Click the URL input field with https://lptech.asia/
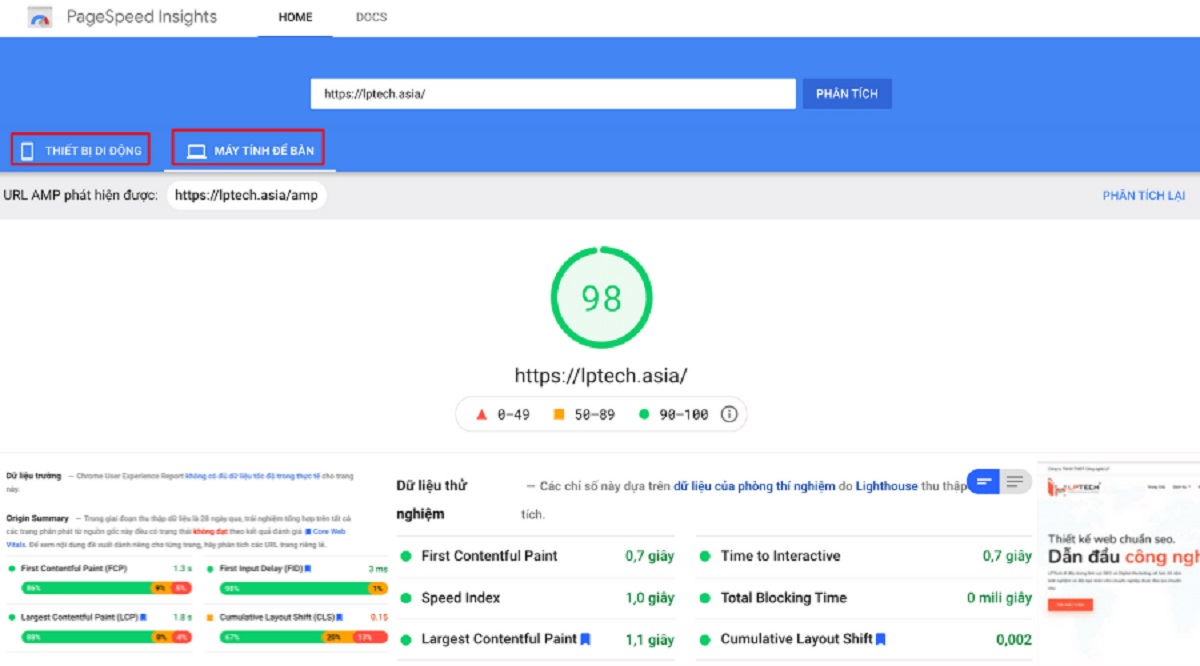The height and width of the screenshot is (666, 1200). click(x=553, y=94)
